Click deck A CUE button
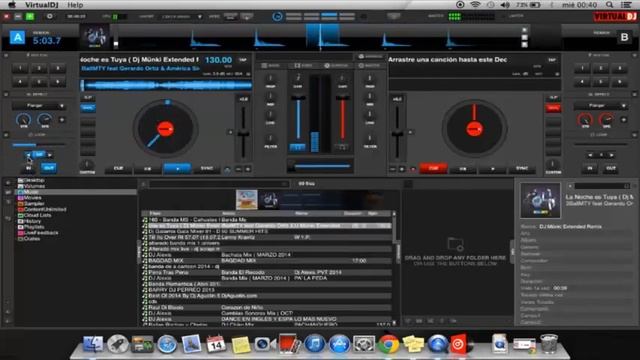640x360 pixels. (118, 168)
